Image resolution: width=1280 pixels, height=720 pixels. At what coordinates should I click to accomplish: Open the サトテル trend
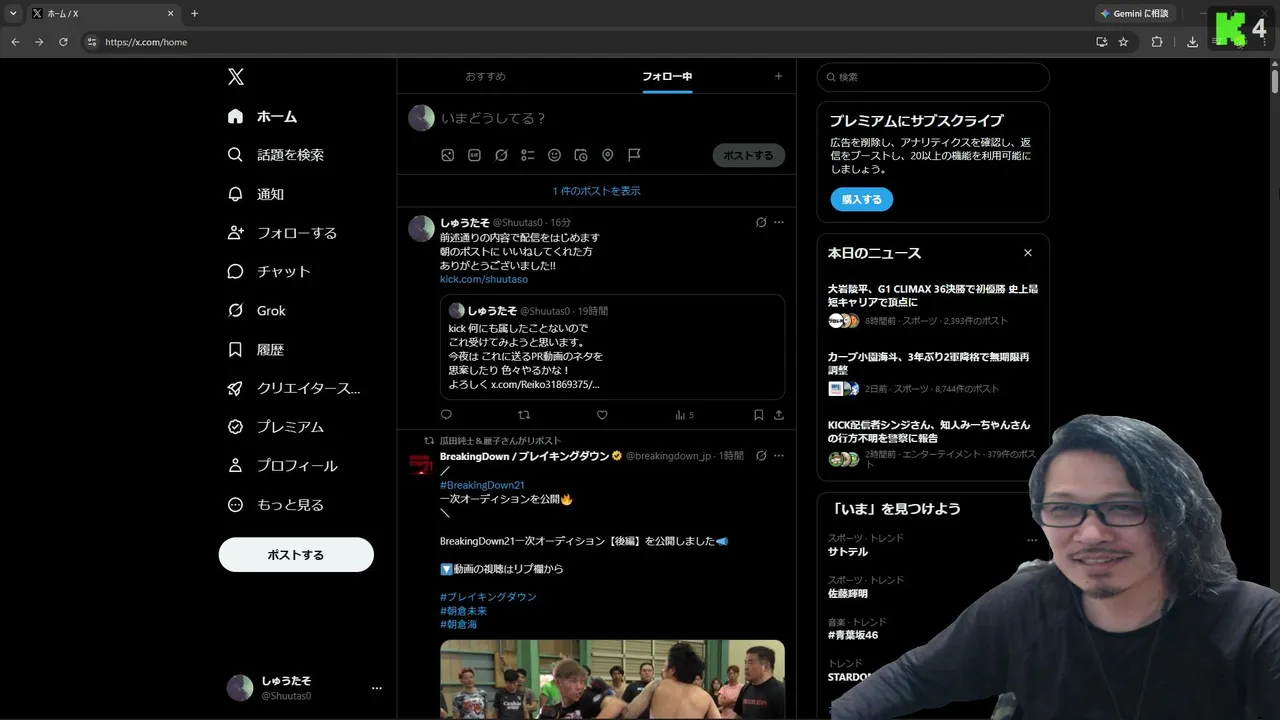847,551
